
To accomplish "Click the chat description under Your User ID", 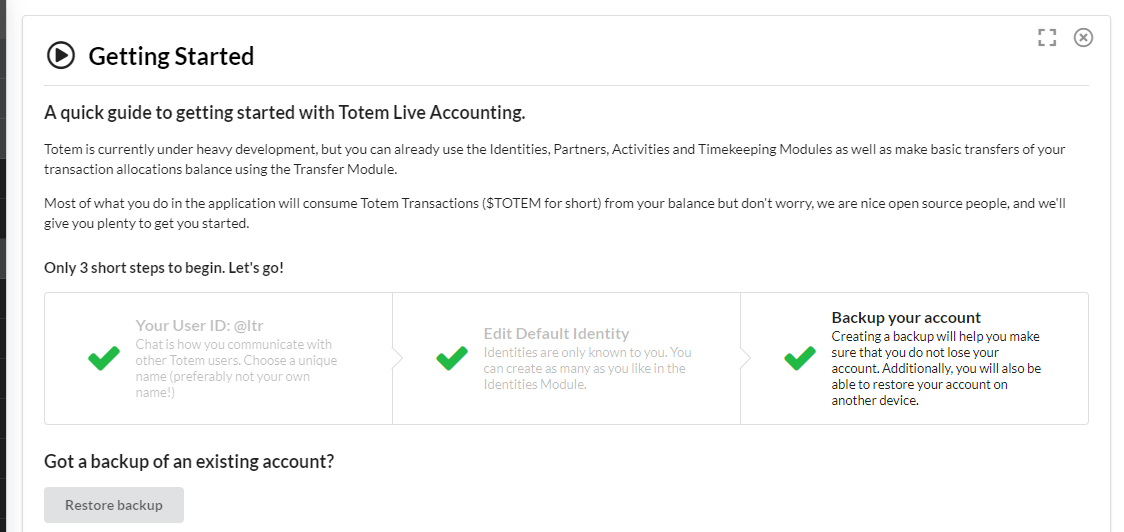I will (x=236, y=368).
